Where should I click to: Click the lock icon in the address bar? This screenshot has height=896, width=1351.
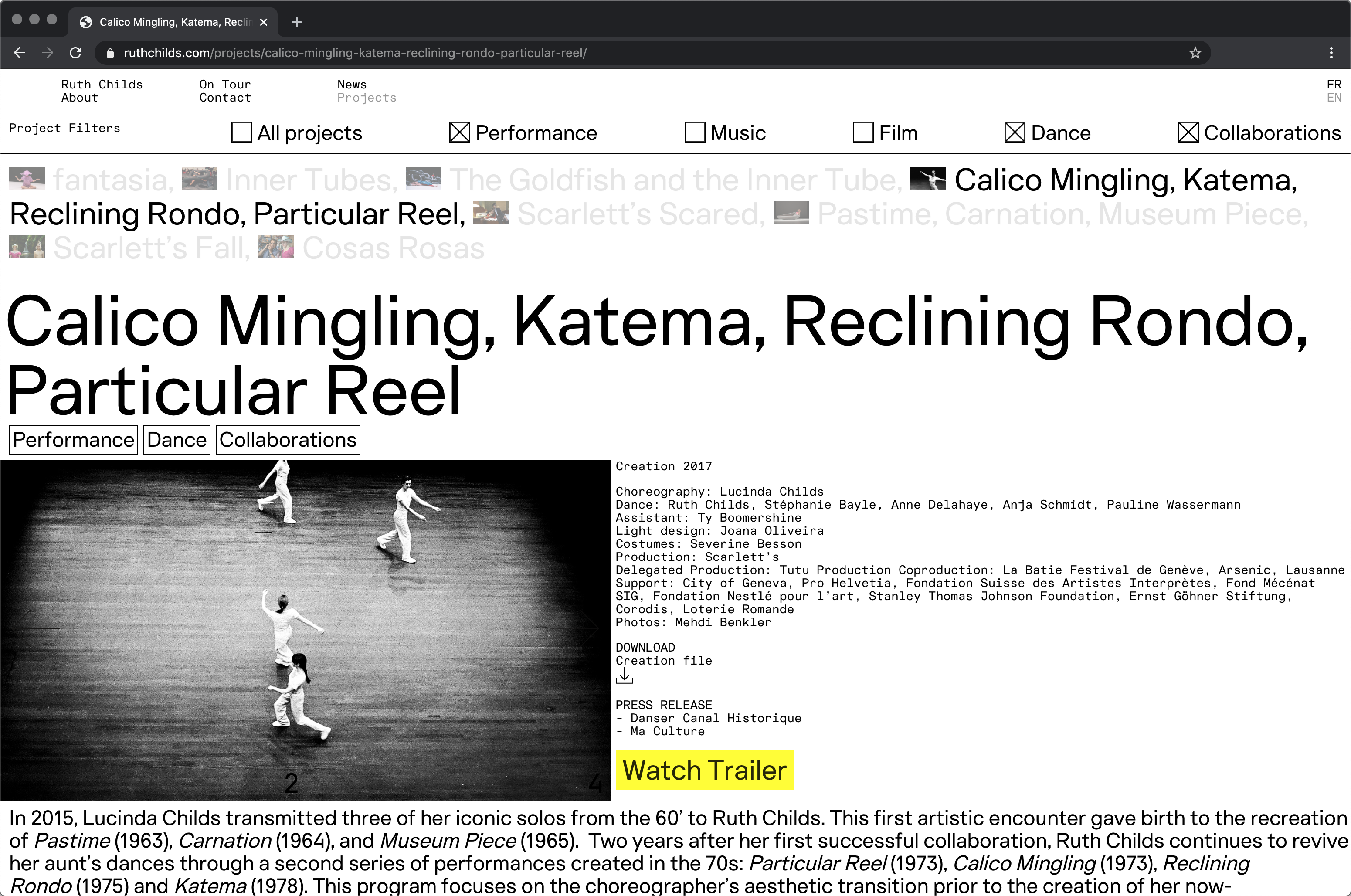(110, 53)
